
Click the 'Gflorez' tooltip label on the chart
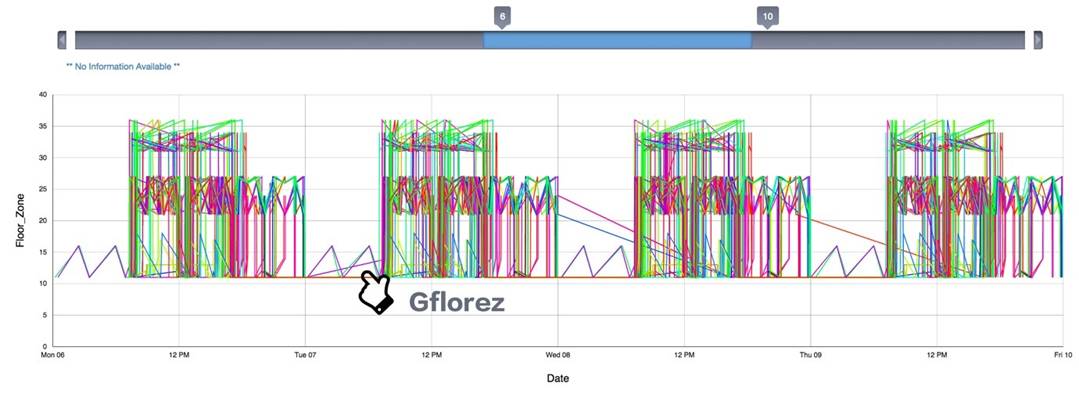[457, 302]
